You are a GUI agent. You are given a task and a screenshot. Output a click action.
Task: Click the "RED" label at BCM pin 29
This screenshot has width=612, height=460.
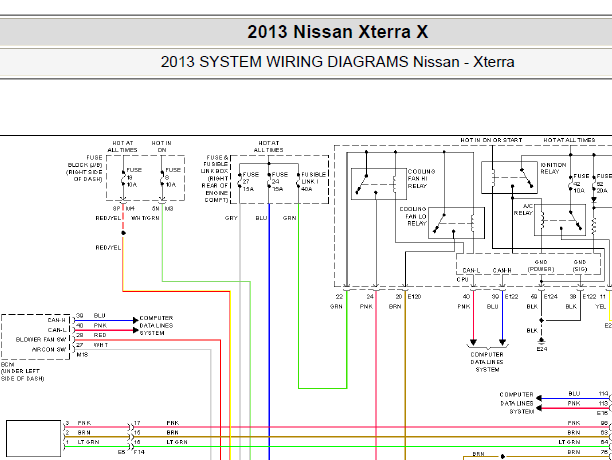tap(100, 335)
